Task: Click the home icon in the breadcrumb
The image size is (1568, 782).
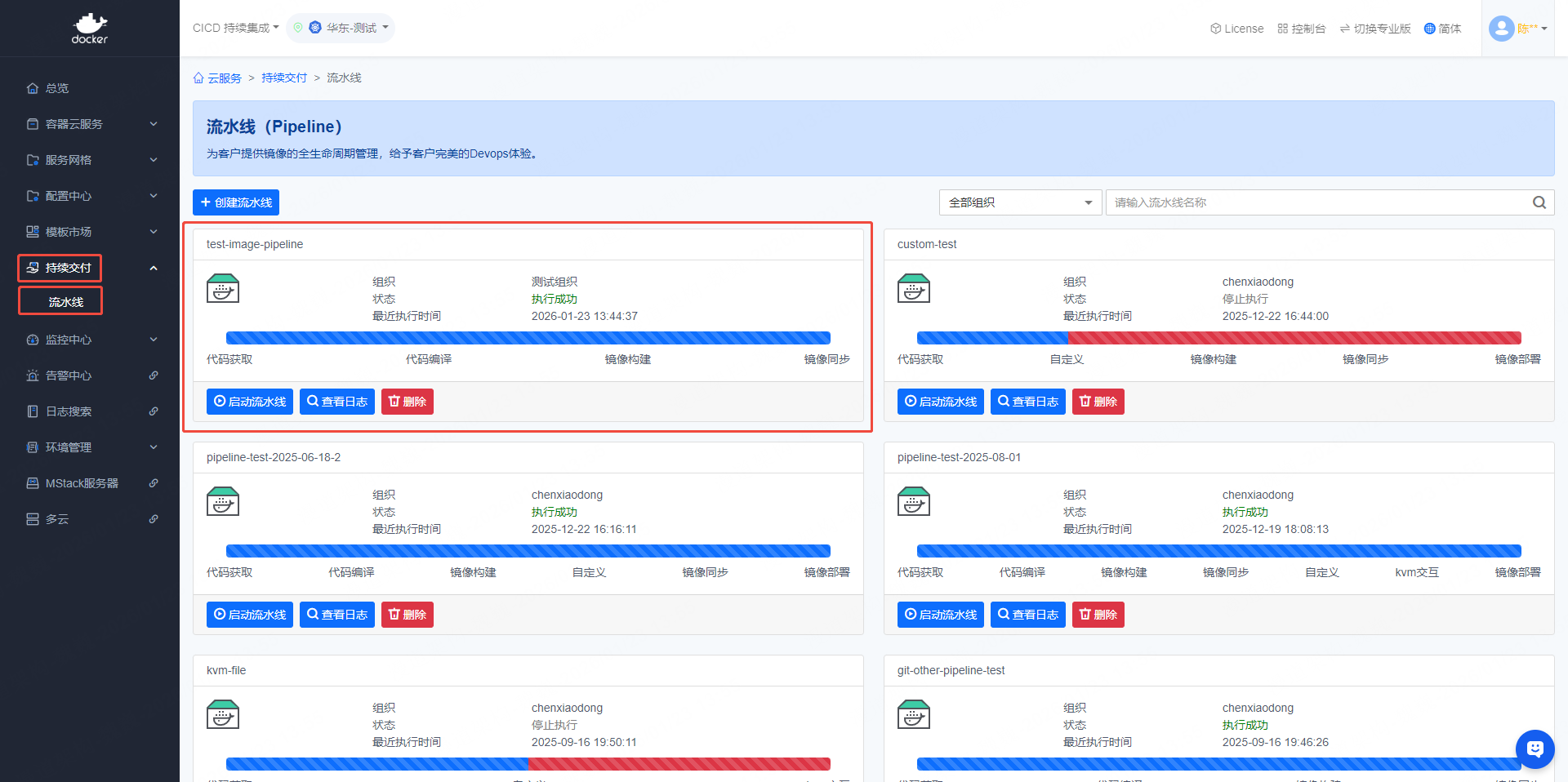Action: point(198,78)
